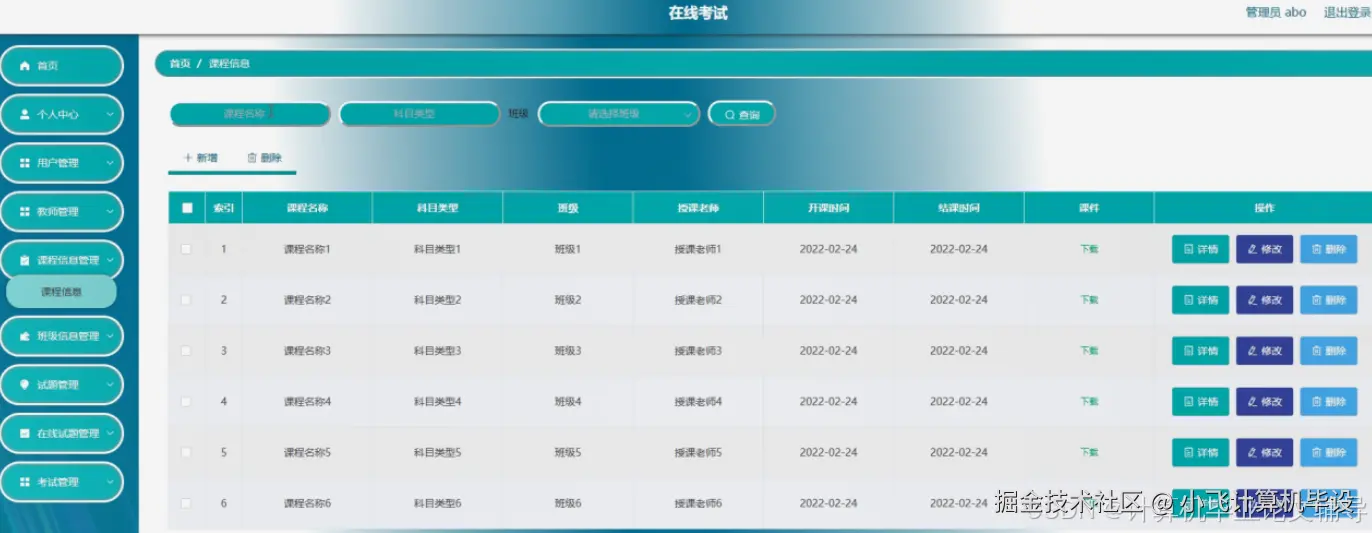Click the 索引 column header
Viewport: 1372px width, 533px height.
[x=224, y=208]
